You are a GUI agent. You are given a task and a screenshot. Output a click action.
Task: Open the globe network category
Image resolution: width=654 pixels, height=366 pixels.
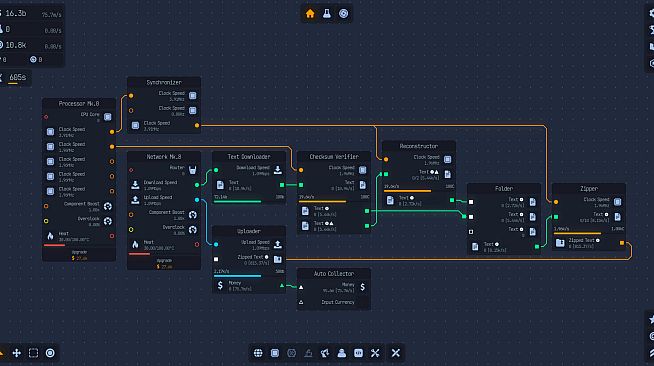tap(258, 353)
